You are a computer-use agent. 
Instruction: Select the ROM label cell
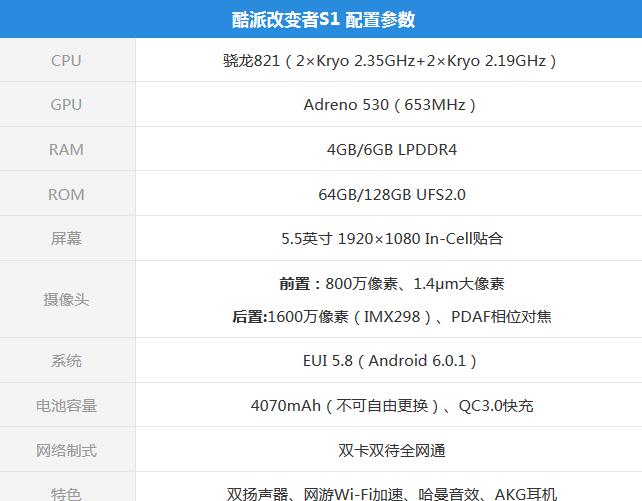pyautogui.click(x=68, y=194)
